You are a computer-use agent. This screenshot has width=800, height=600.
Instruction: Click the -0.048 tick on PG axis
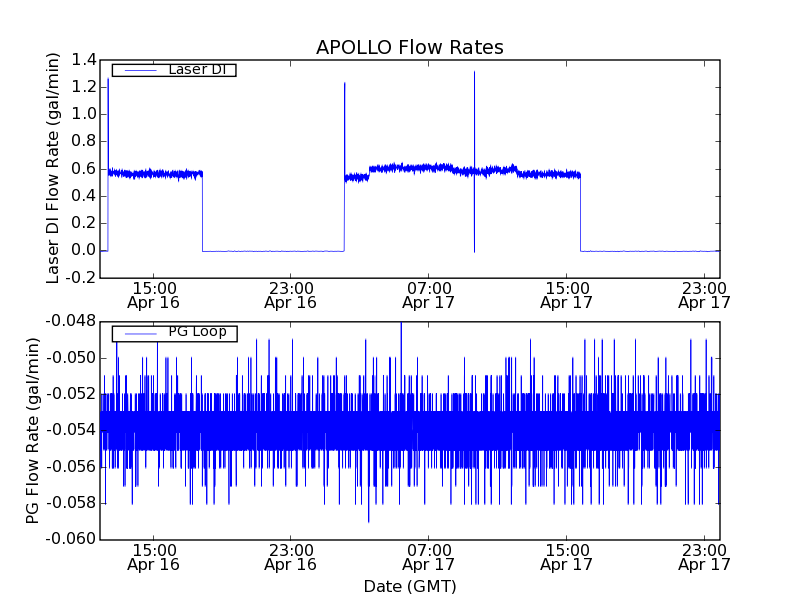[x=71, y=321]
